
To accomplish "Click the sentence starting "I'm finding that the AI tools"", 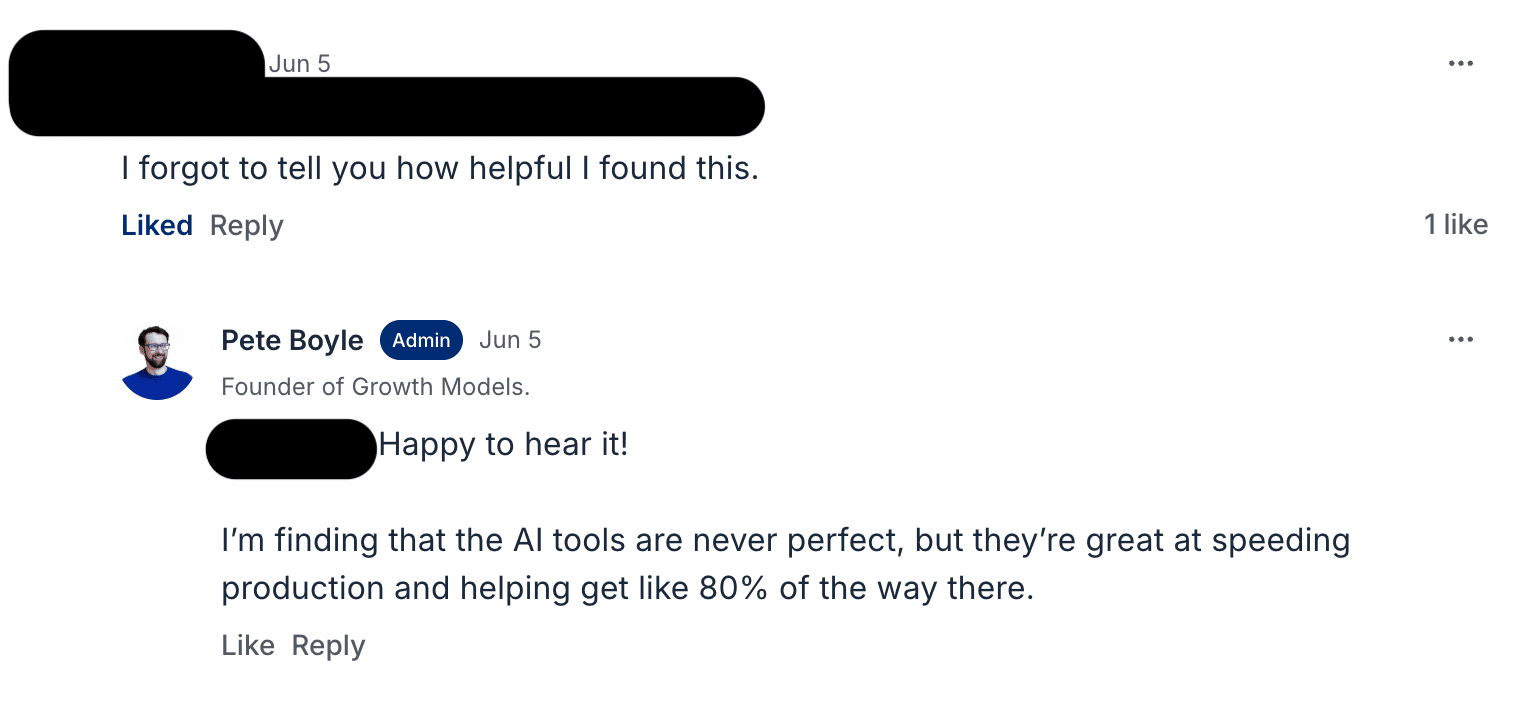I will [x=785, y=564].
